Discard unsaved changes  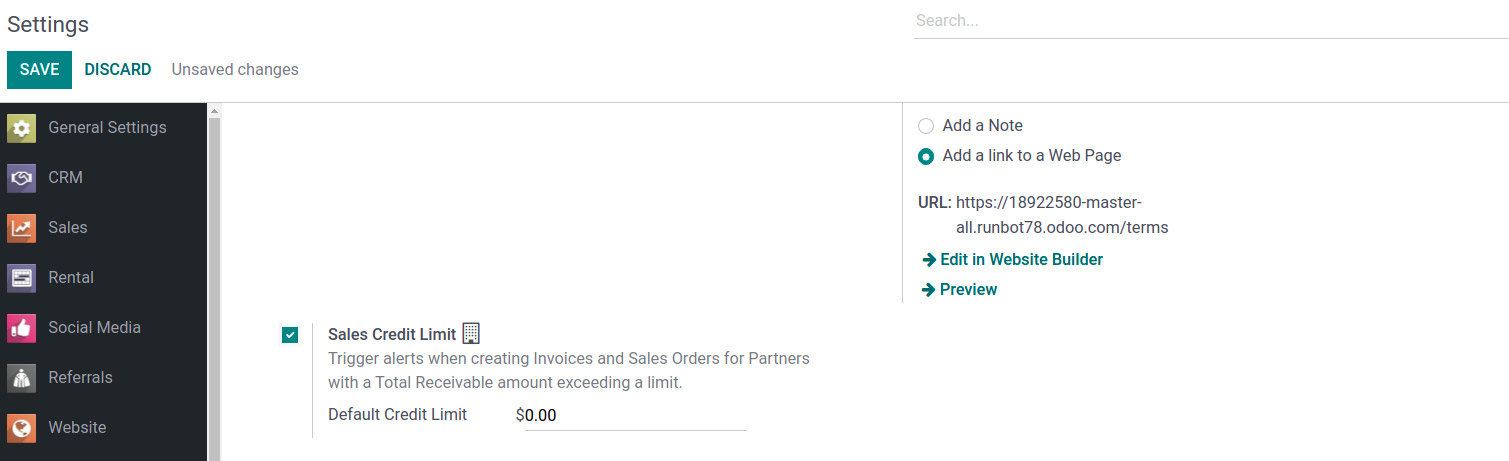tap(118, 70)
